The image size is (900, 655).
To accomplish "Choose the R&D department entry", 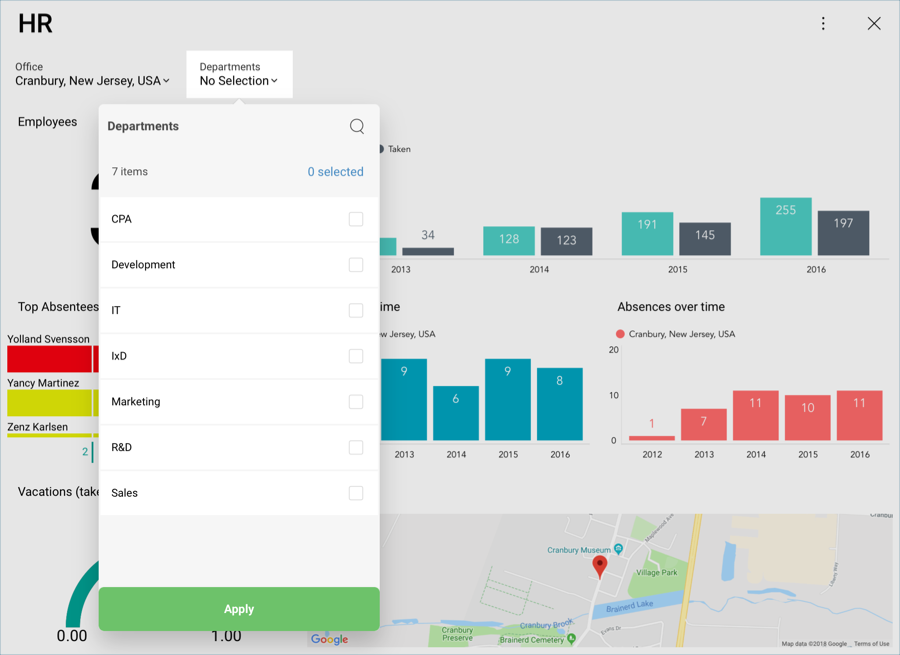I will tap(122, 447).
